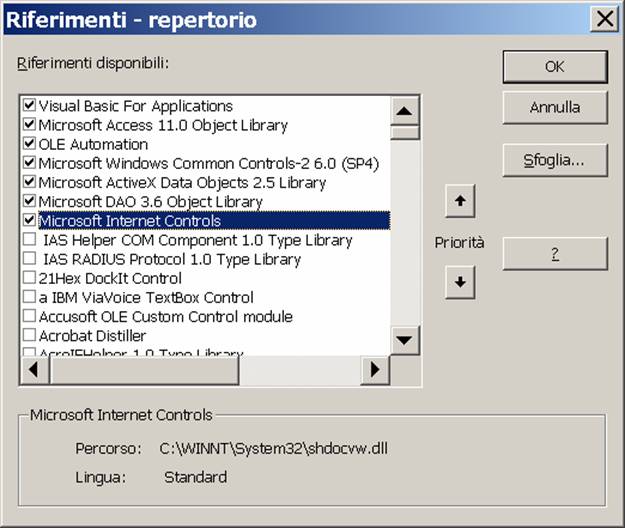
Task: Uncheck Visual Basic For Applications reference
Action: coord(29,106)
